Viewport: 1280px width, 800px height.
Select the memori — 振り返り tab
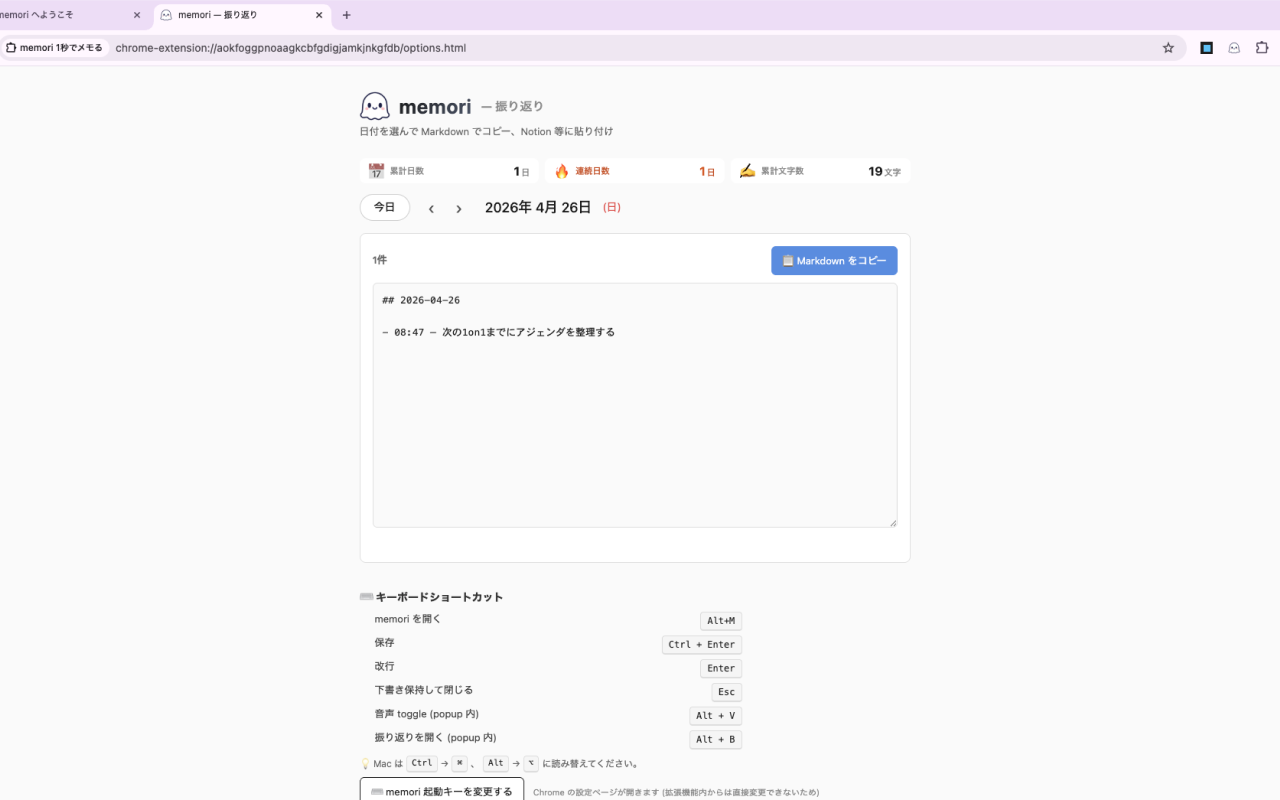tap(243, 15)
